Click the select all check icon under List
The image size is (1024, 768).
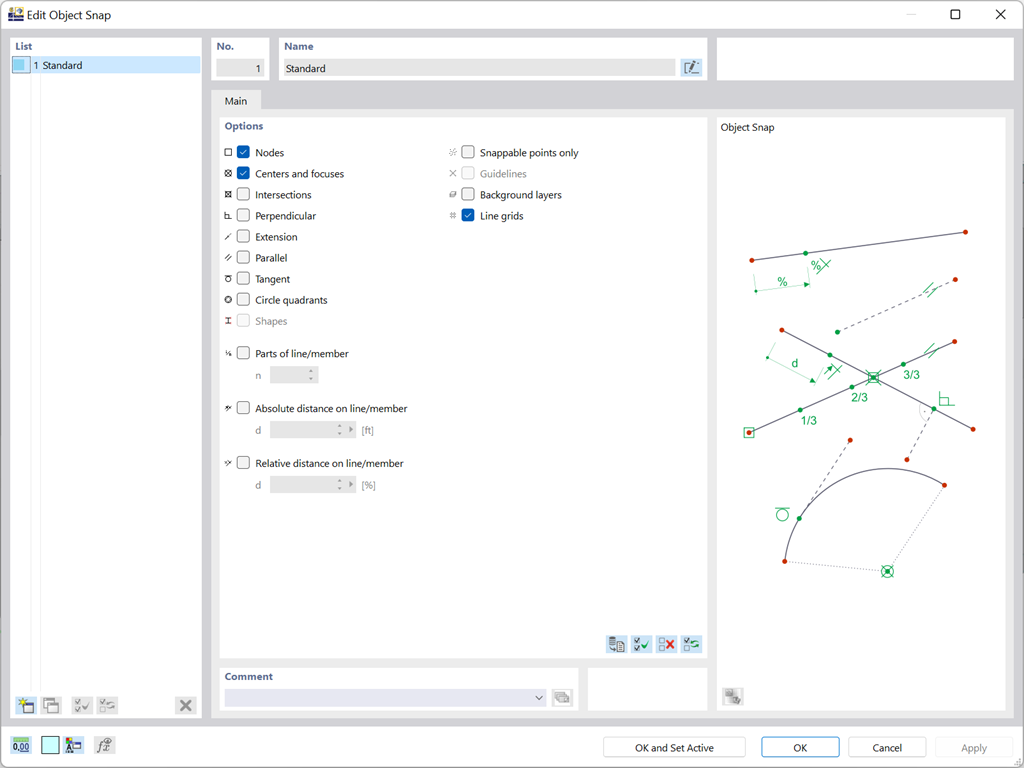[x=82, y=705]
